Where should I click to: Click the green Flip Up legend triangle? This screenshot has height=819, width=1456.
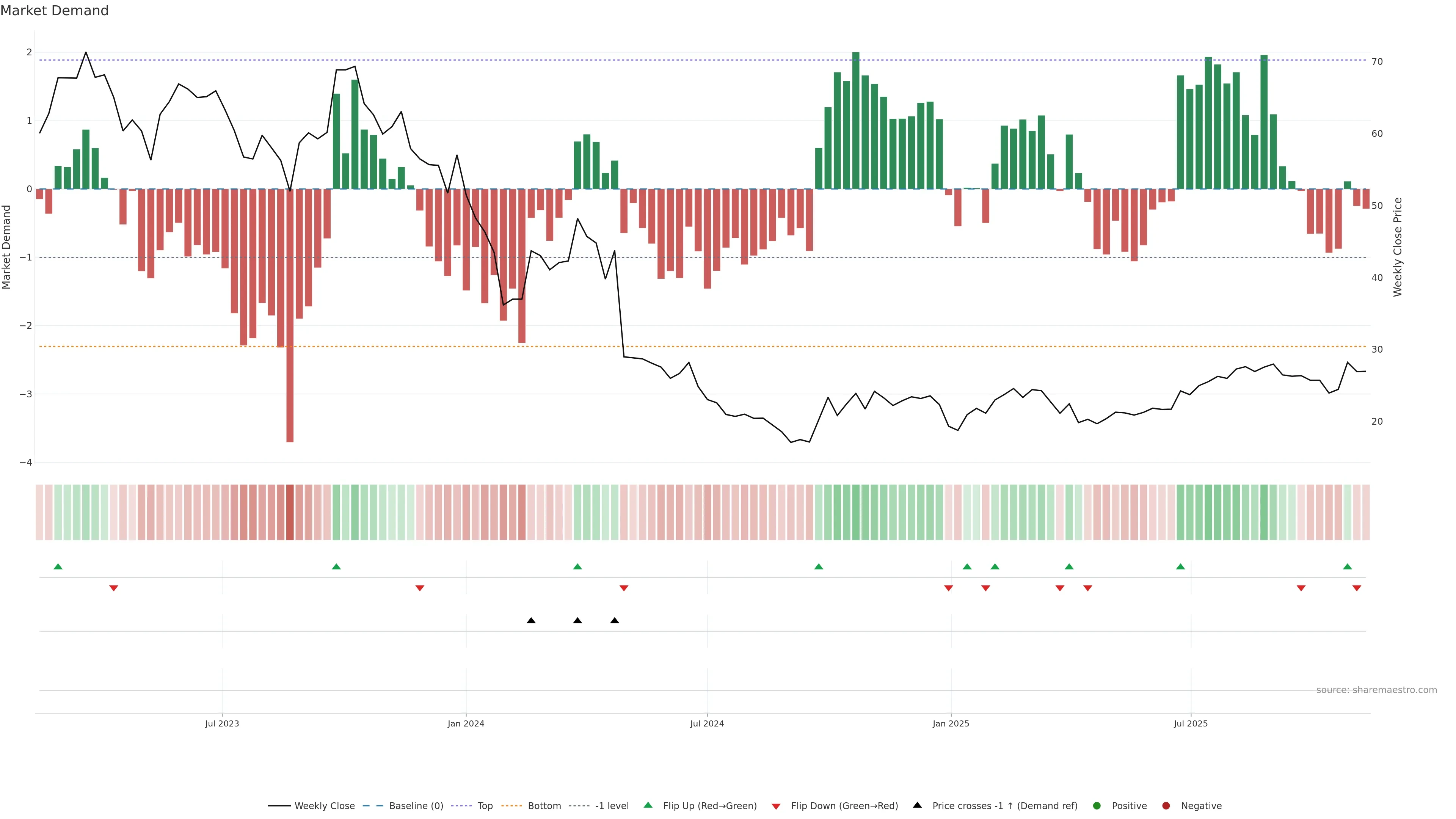pyautogui.click(x=648, y=805)
